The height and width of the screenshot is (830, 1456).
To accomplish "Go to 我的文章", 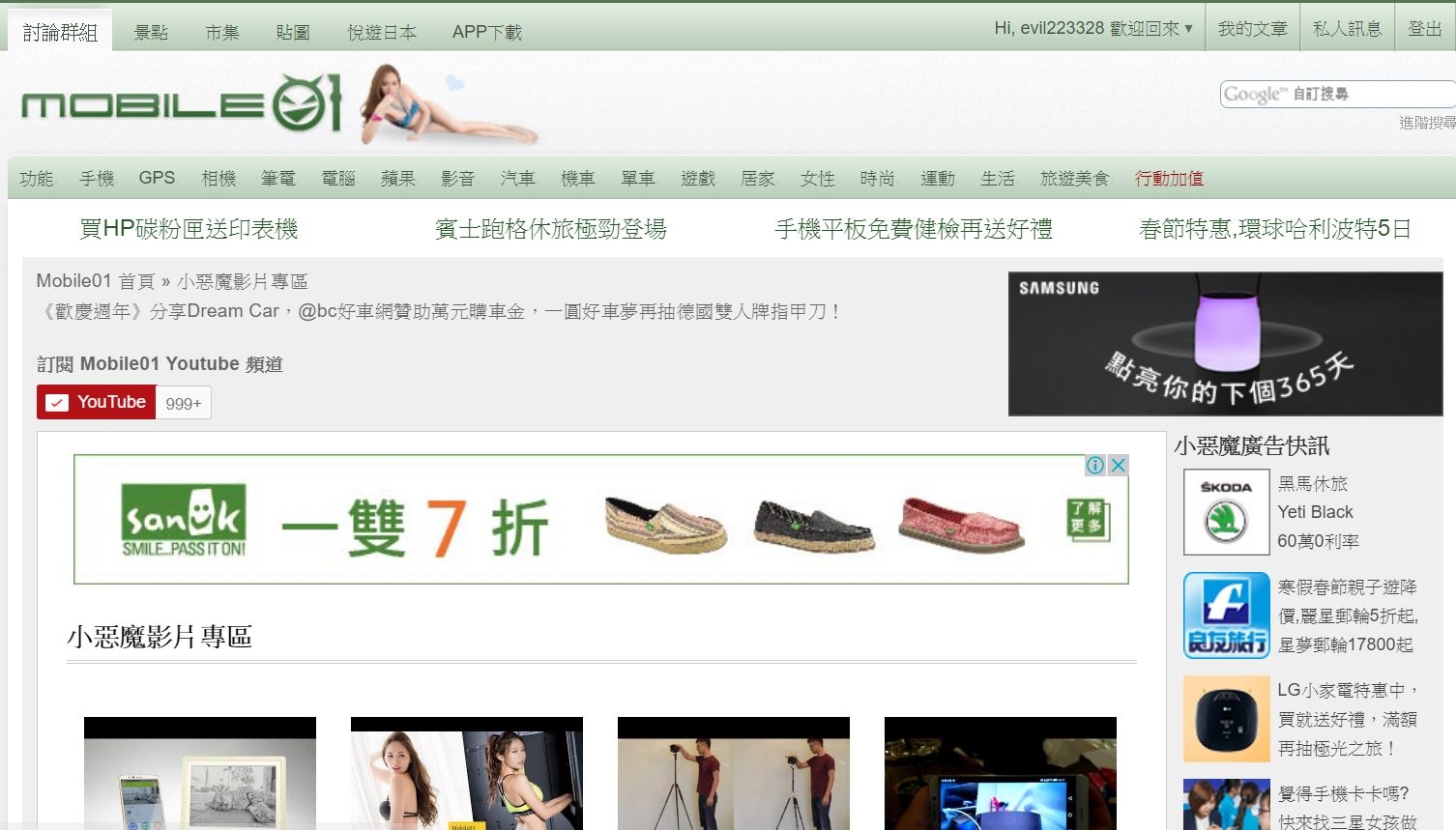I will [1253, 29].
